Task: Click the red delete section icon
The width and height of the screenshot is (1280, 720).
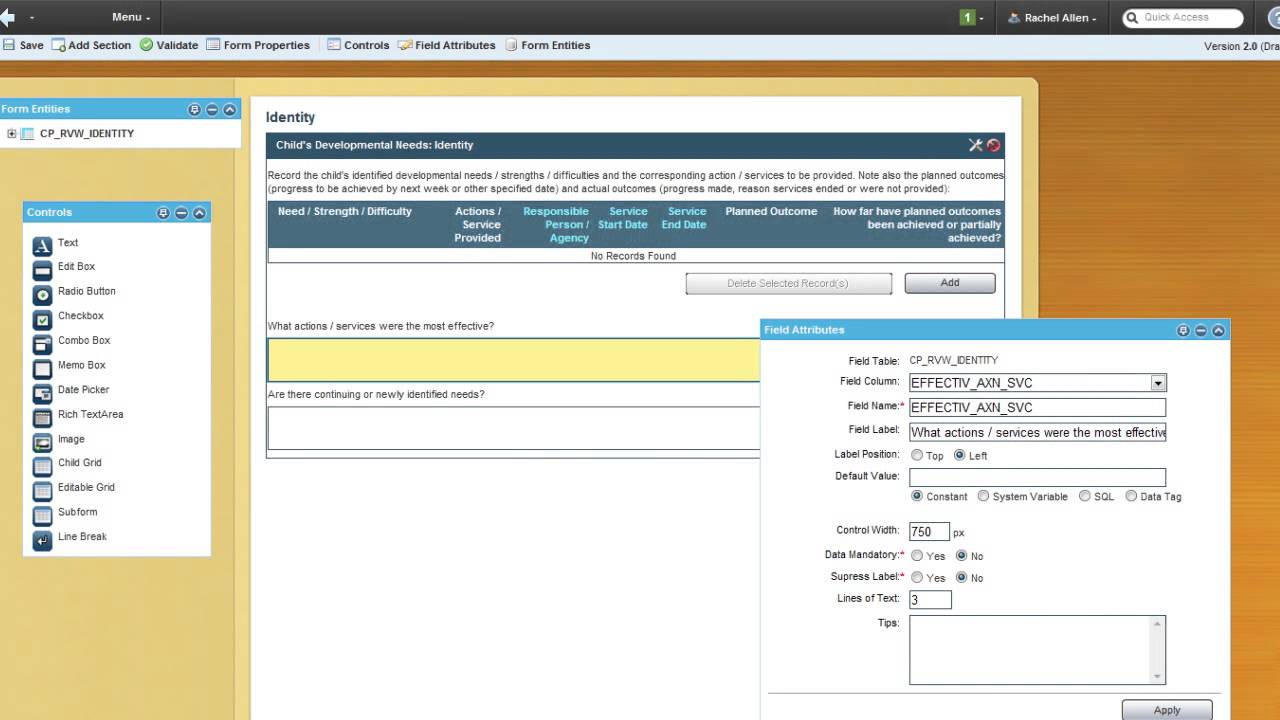Action: (x=994, y=145)
